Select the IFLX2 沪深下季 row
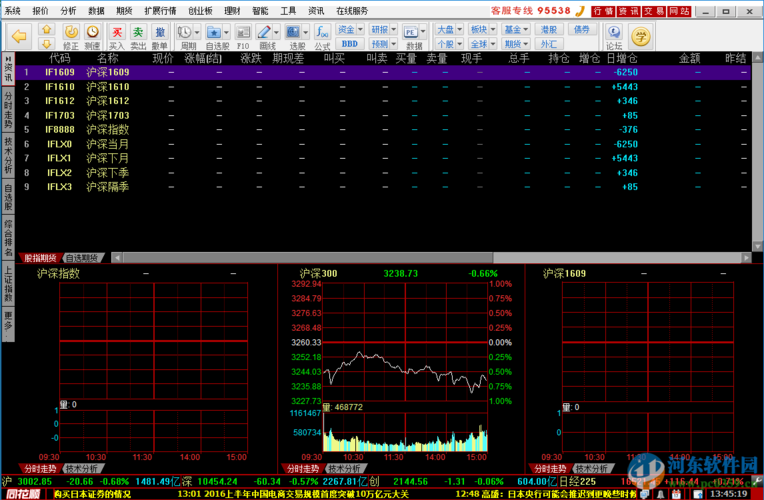The width and height of the screenshot is (764, 500). click(x=383, y=173)
